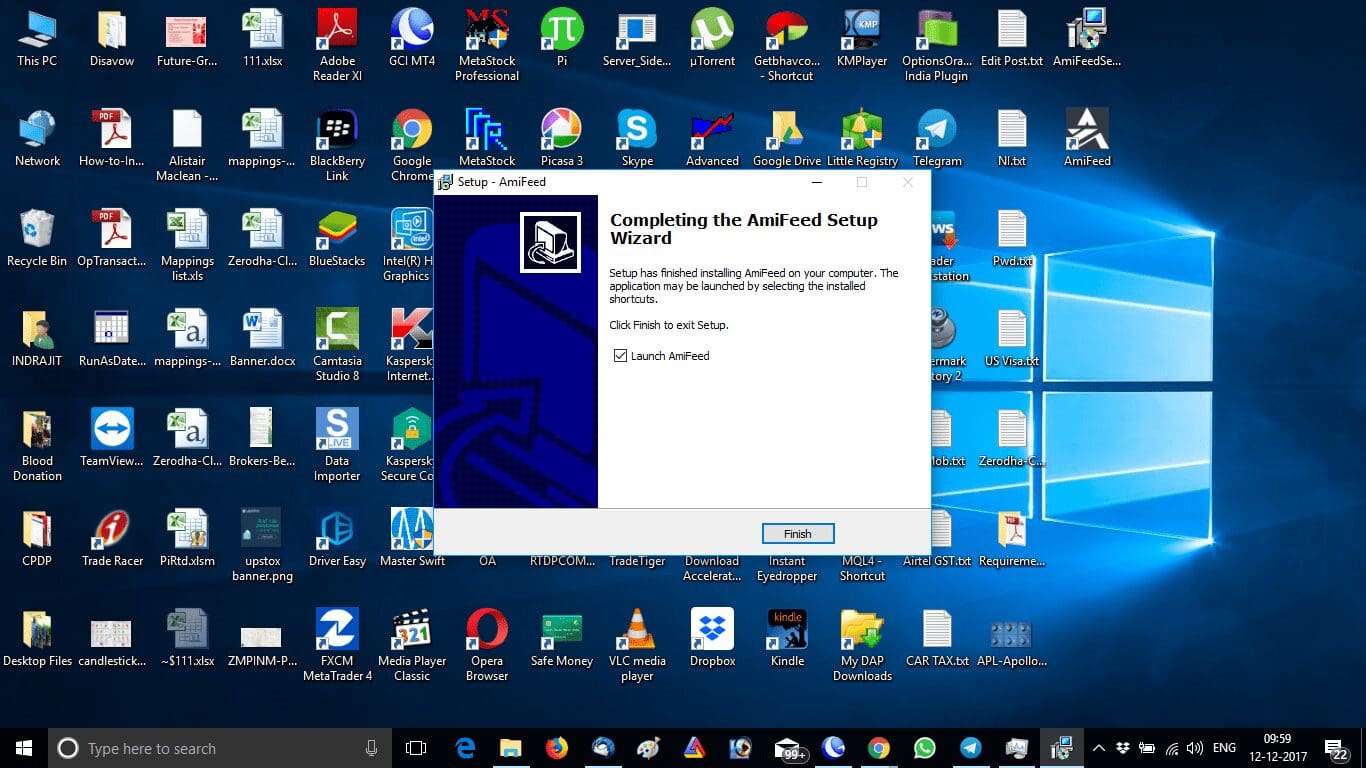
Task: Click the Cortana microphone icon
Action: tap(371, 748)
